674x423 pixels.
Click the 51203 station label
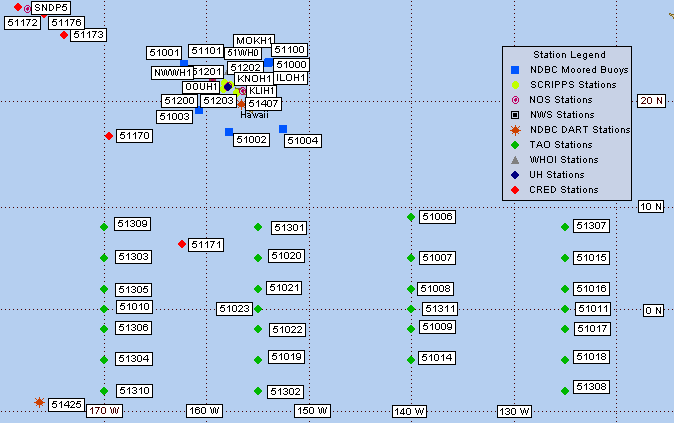[x=219, y=101]
